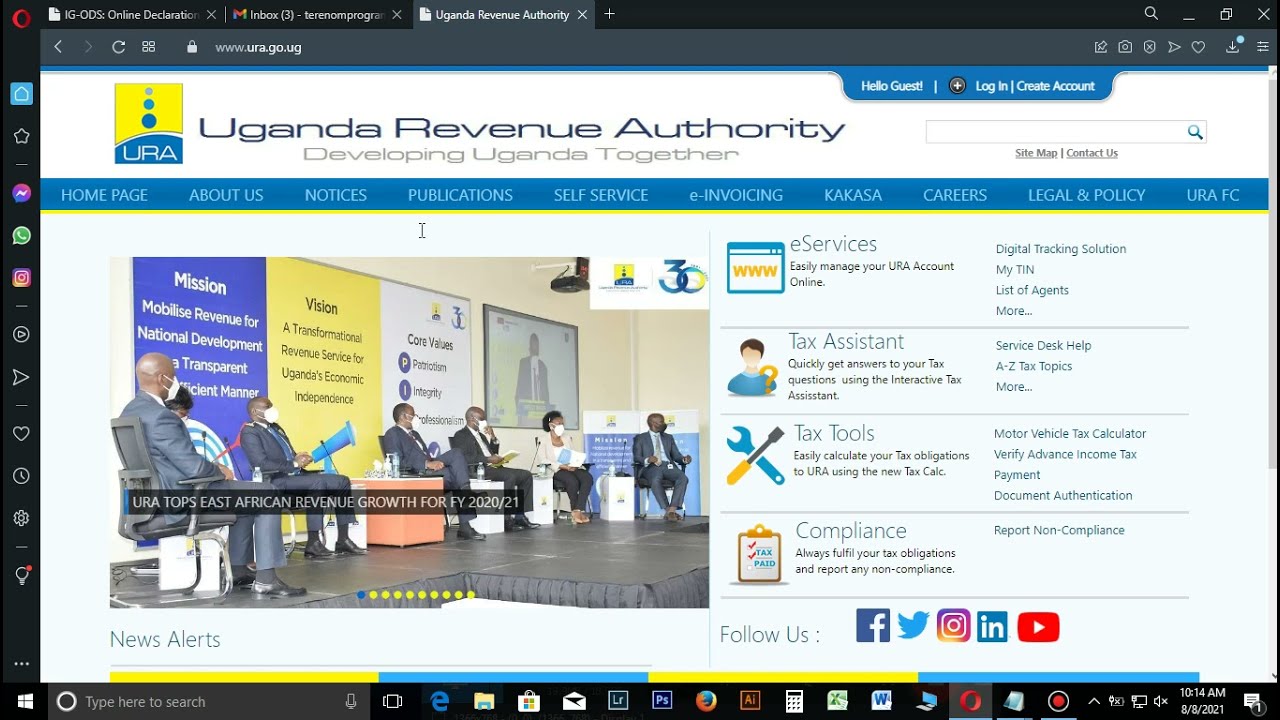Click the www.ura.go.ug address bar
This screenshot has width=1280, height=720.
[x=258, y=47]
